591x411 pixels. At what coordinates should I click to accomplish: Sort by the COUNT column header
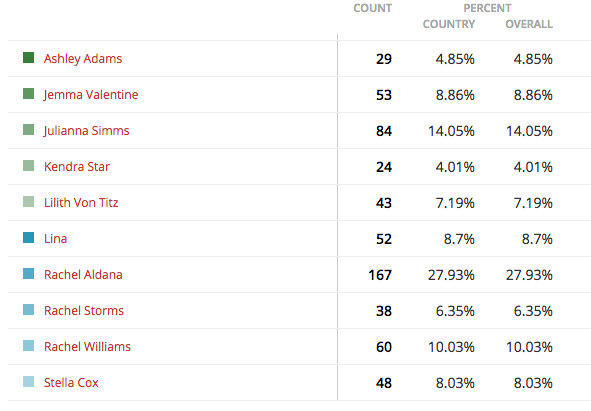pyautogui.click(x=372, y=8)
